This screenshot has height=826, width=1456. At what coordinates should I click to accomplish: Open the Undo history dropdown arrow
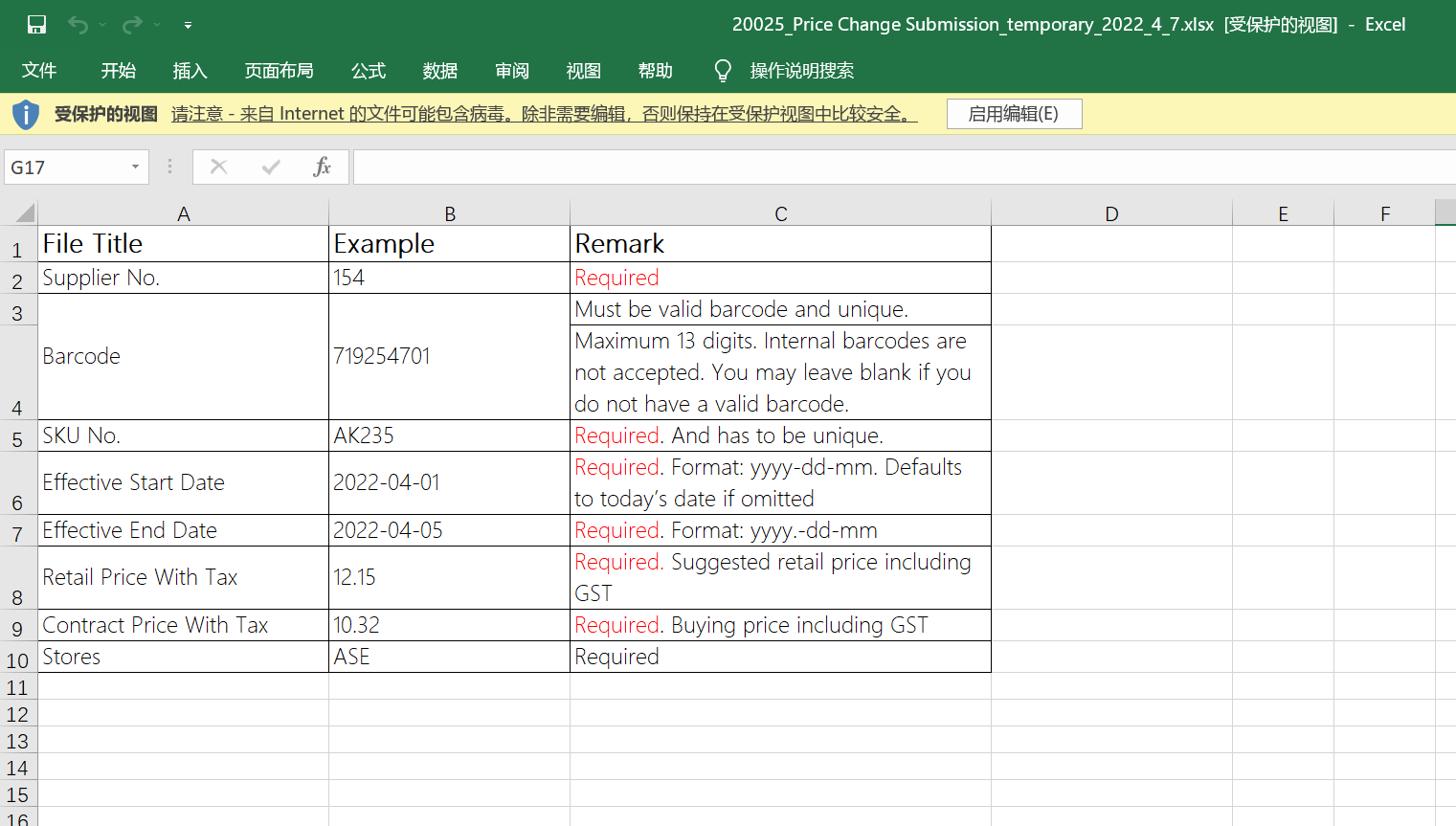click(x=102, y=25)
